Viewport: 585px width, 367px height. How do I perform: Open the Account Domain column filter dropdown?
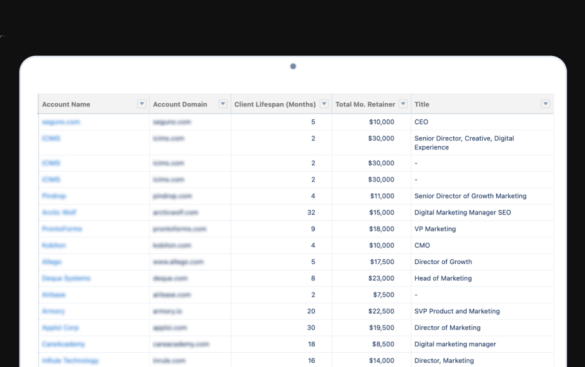(x=223, y=104)
